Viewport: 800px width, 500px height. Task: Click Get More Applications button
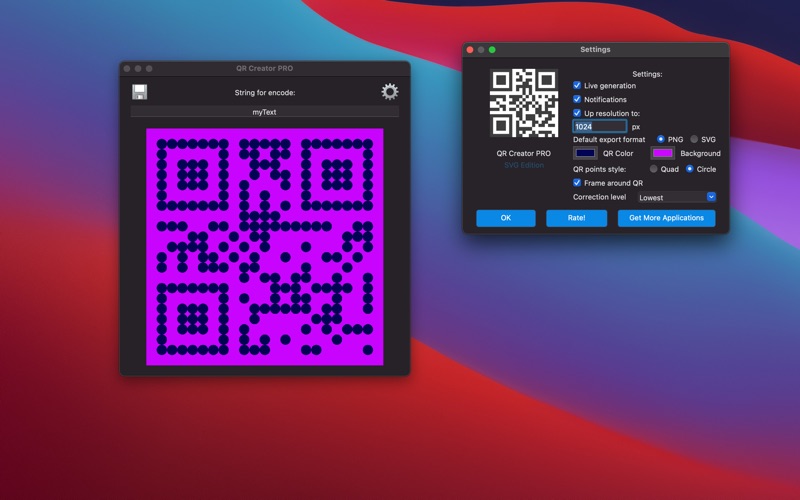tap(666, 218)
